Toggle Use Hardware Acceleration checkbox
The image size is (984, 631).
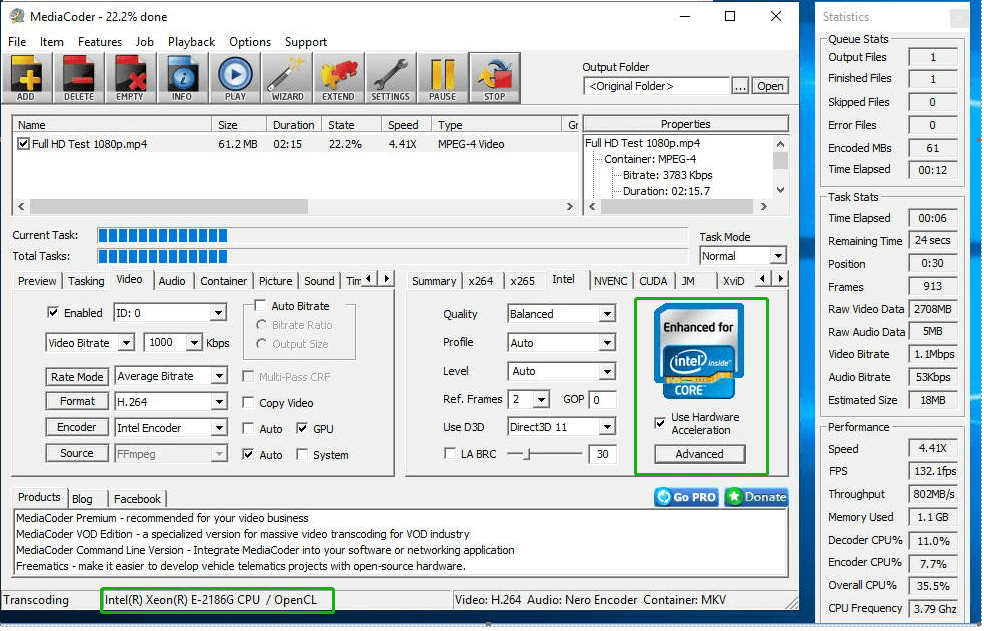click(x=660, y=423)
